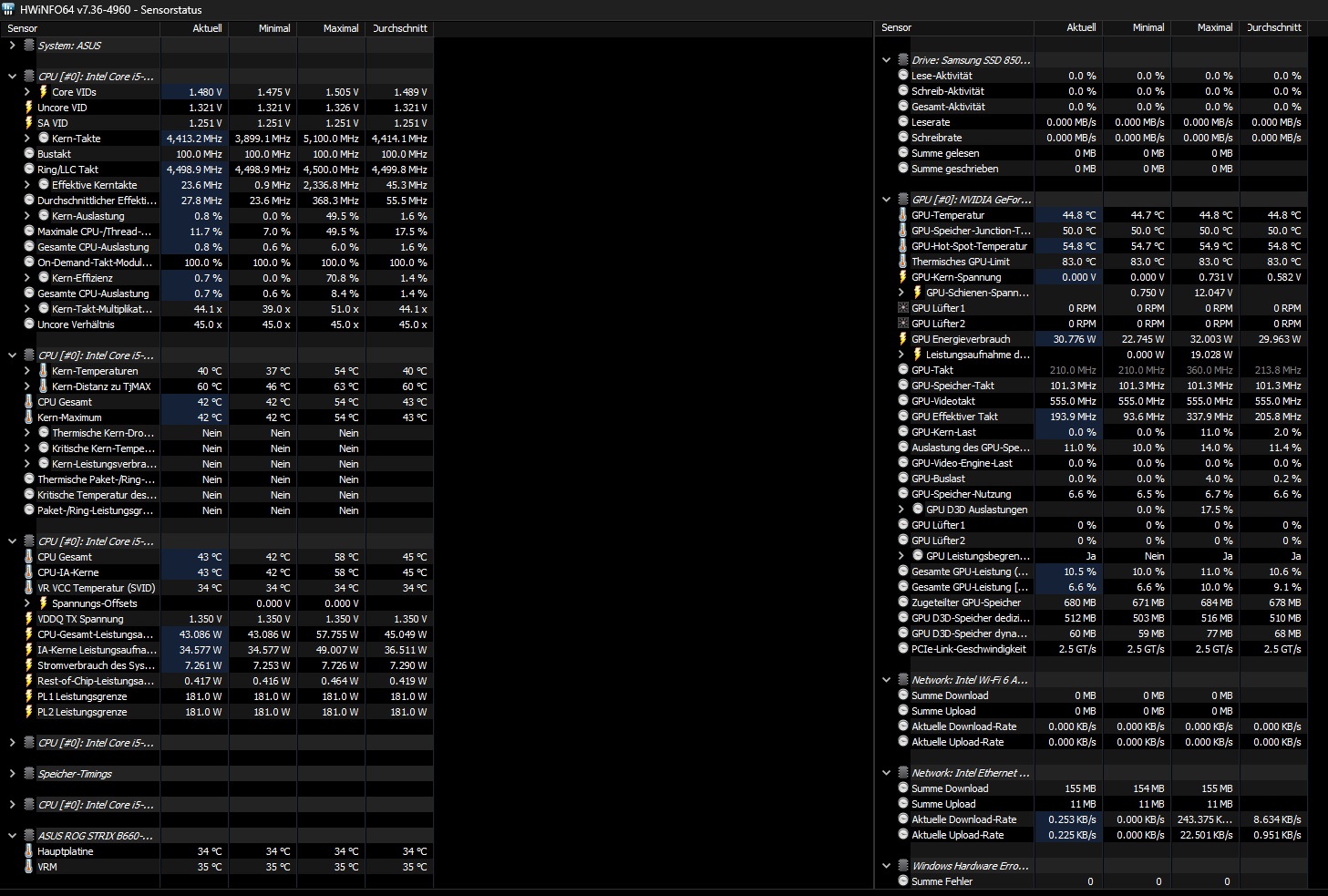Click the HWiNFO64 app icon in title bar
Screen dimensions: 1328x896
tap(8, 9)
